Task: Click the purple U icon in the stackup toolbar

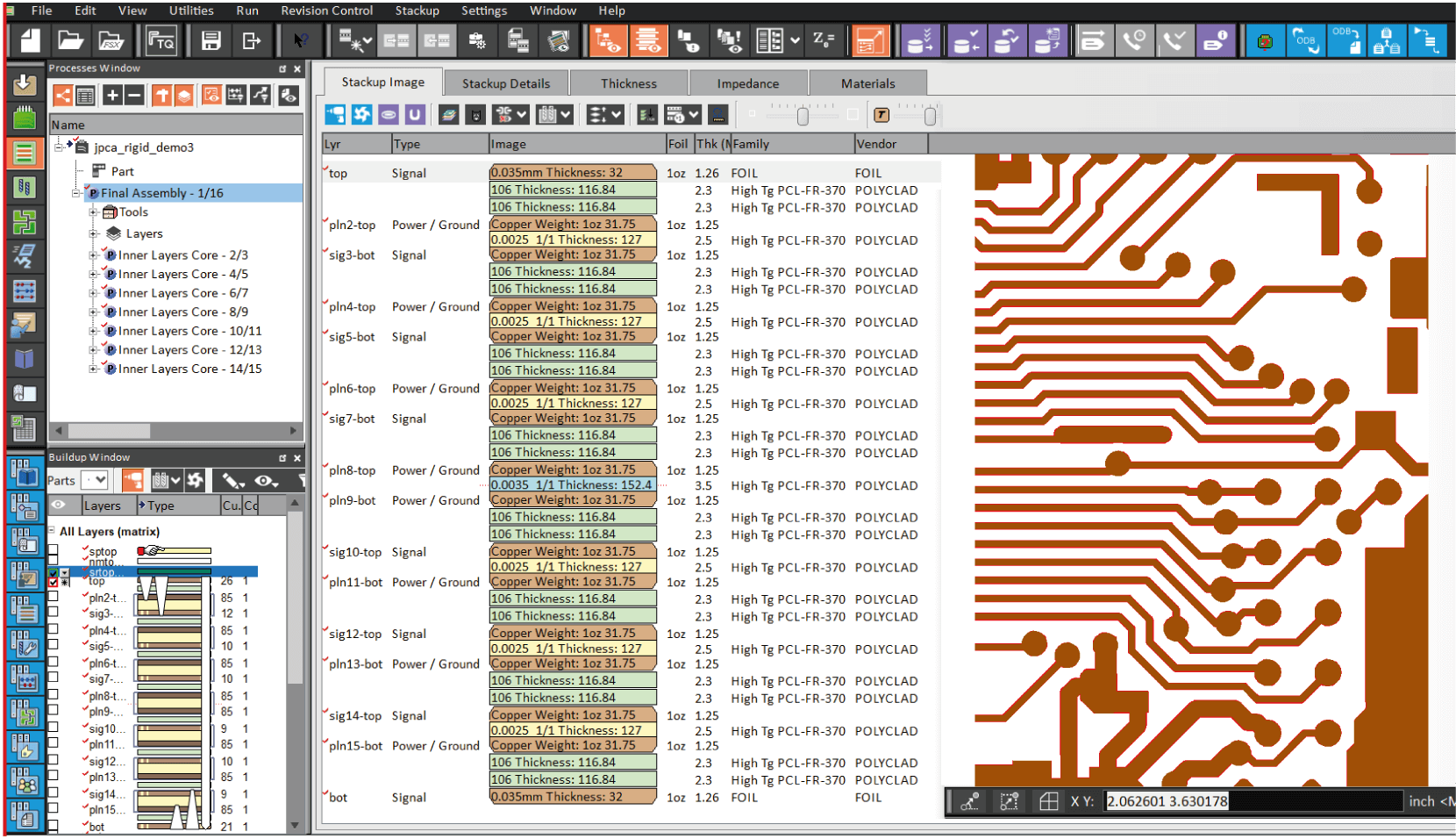Action: 415,114
